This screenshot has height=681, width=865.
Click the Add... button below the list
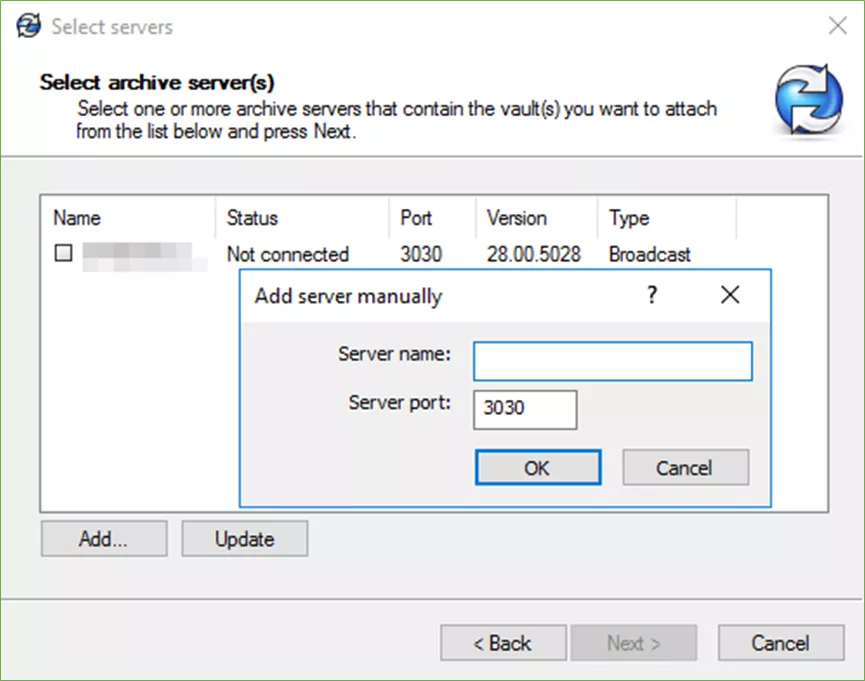tap(103, 539)
